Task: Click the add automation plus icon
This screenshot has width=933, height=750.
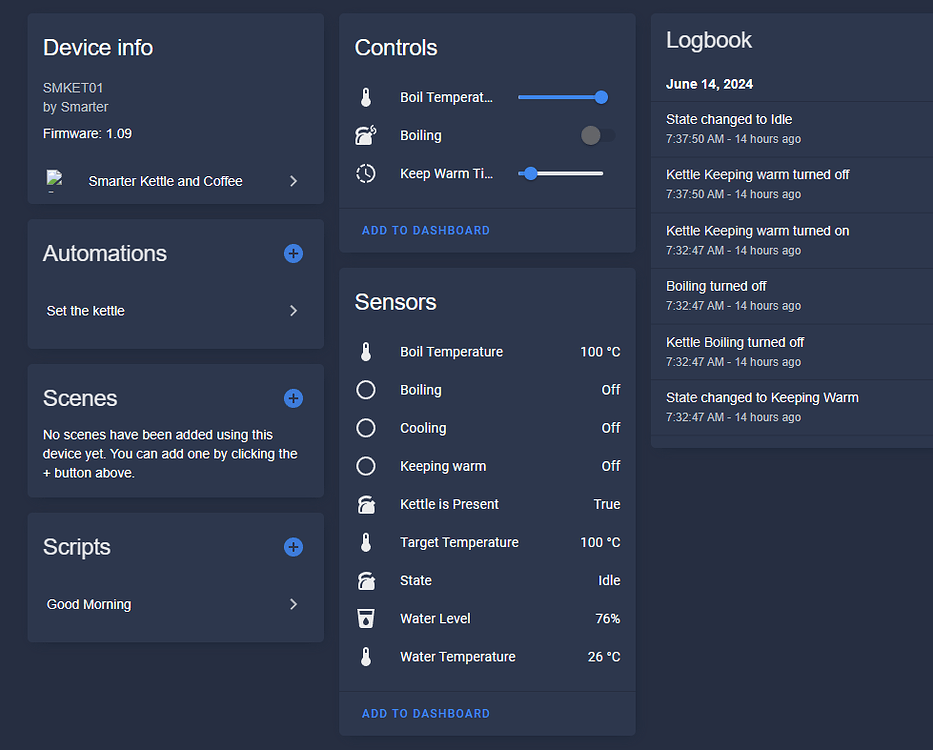Action: point(293,254)
